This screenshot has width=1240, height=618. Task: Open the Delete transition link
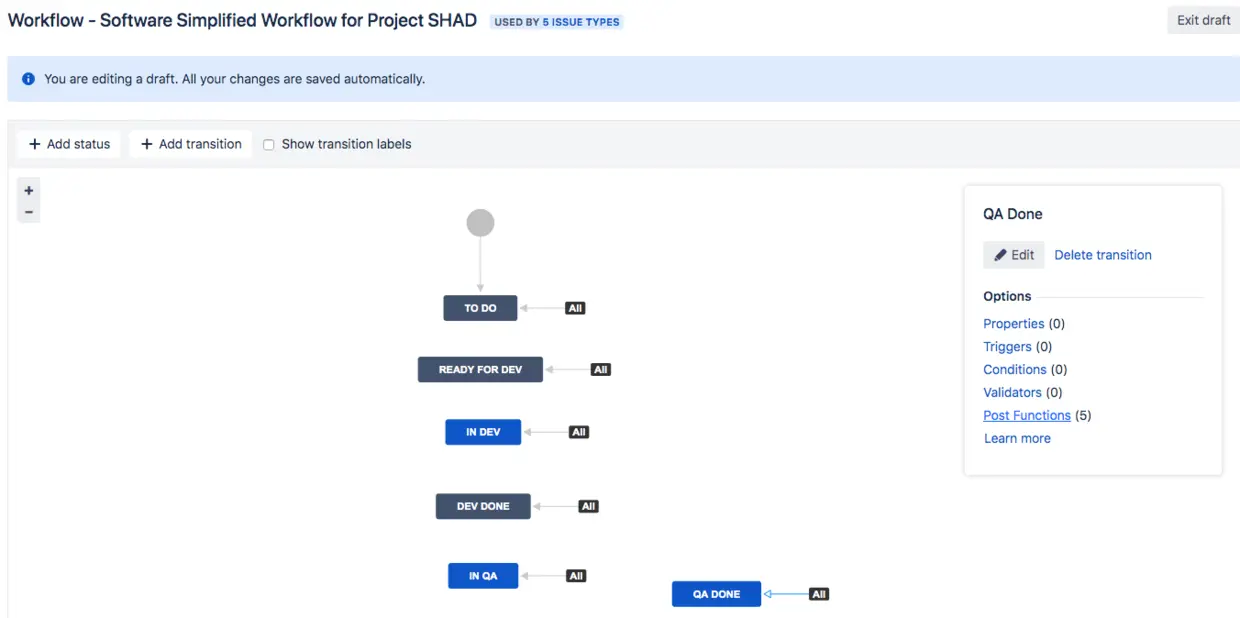1103,254
